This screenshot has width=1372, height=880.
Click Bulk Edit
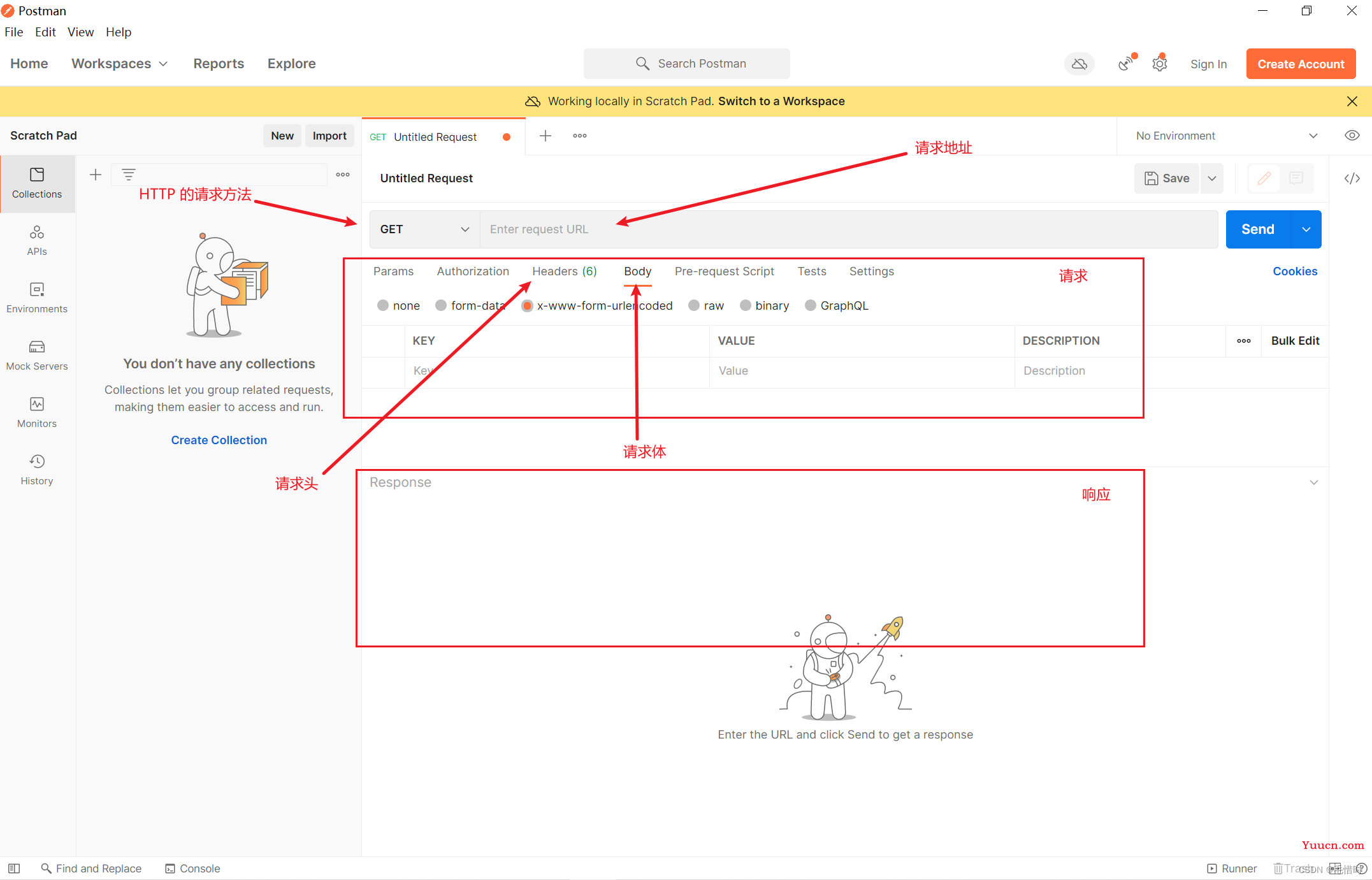1295,341
